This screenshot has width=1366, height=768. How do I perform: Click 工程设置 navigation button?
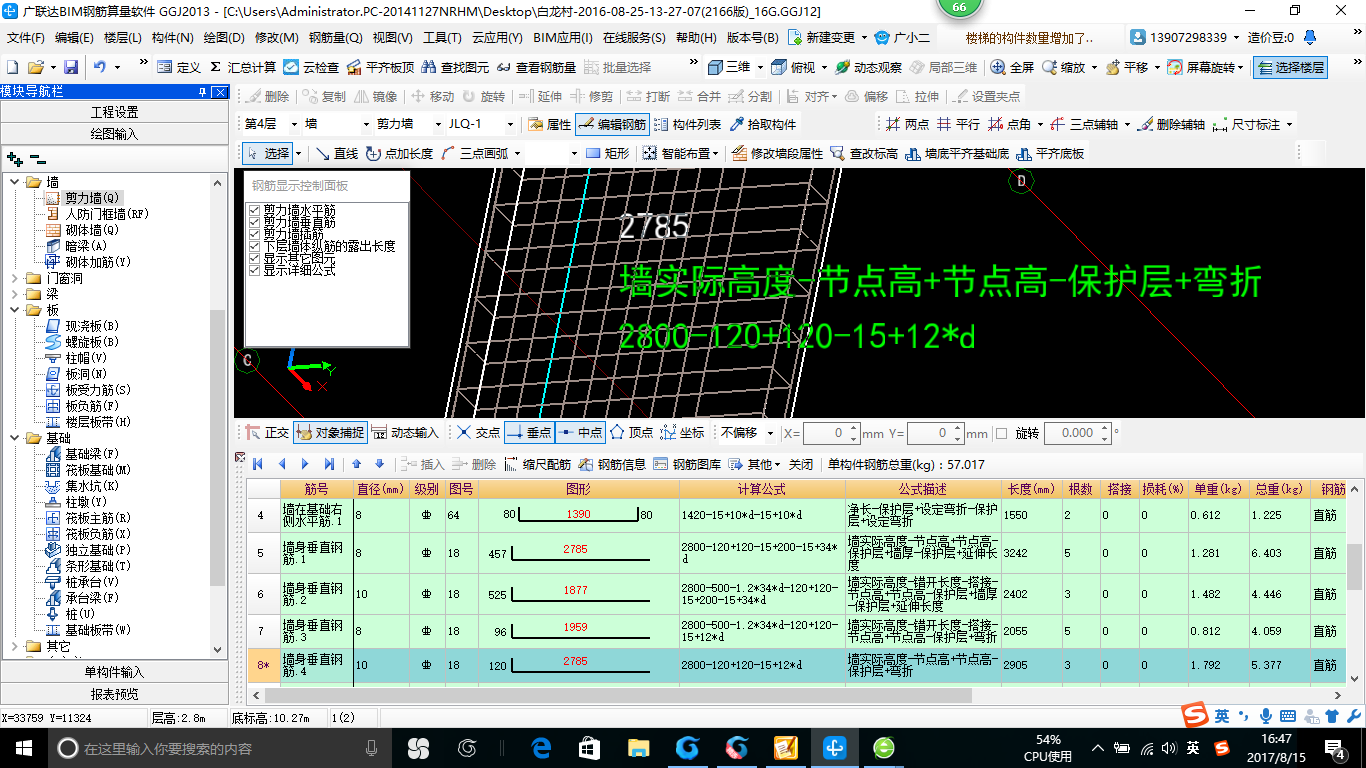point(115,112)
